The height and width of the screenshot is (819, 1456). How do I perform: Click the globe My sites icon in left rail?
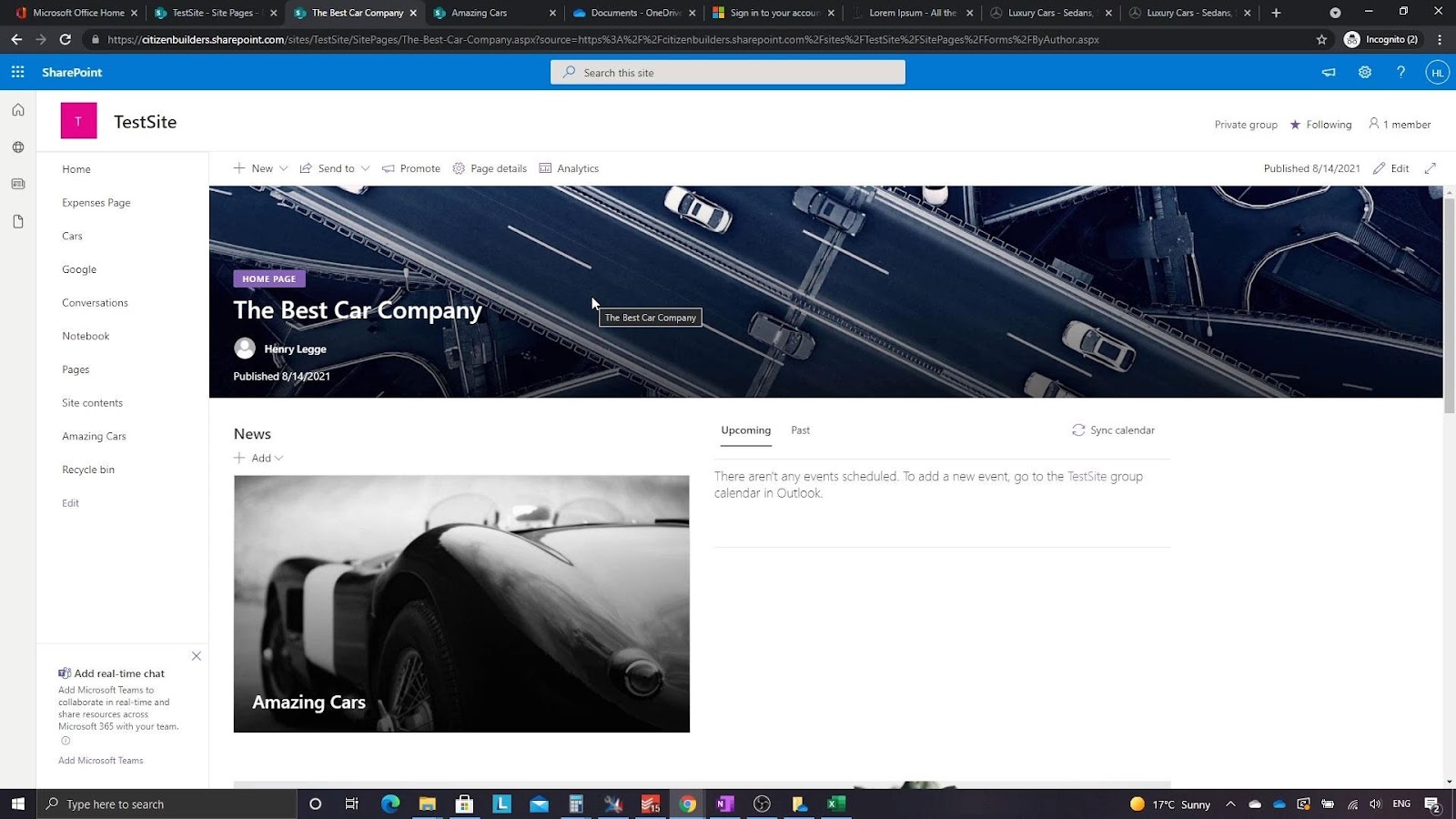[18, 147]
